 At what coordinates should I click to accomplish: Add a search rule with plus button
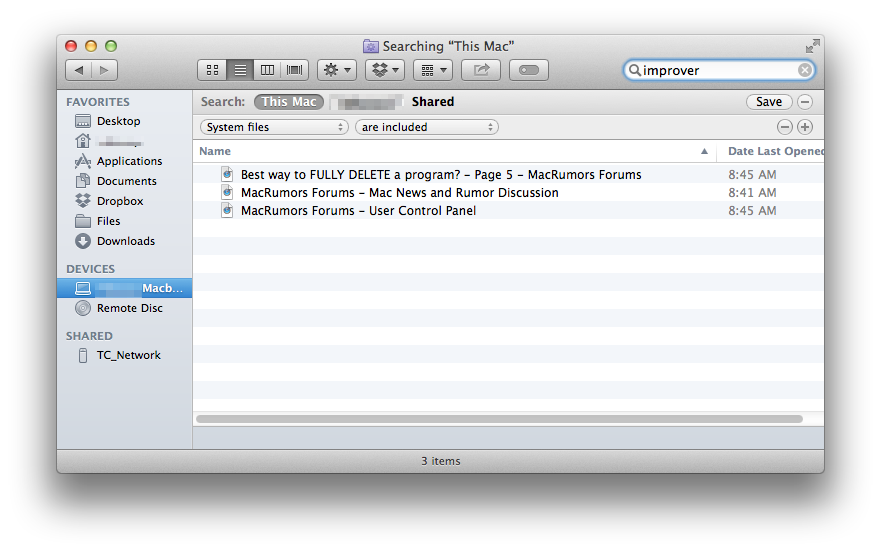(805, 127)
